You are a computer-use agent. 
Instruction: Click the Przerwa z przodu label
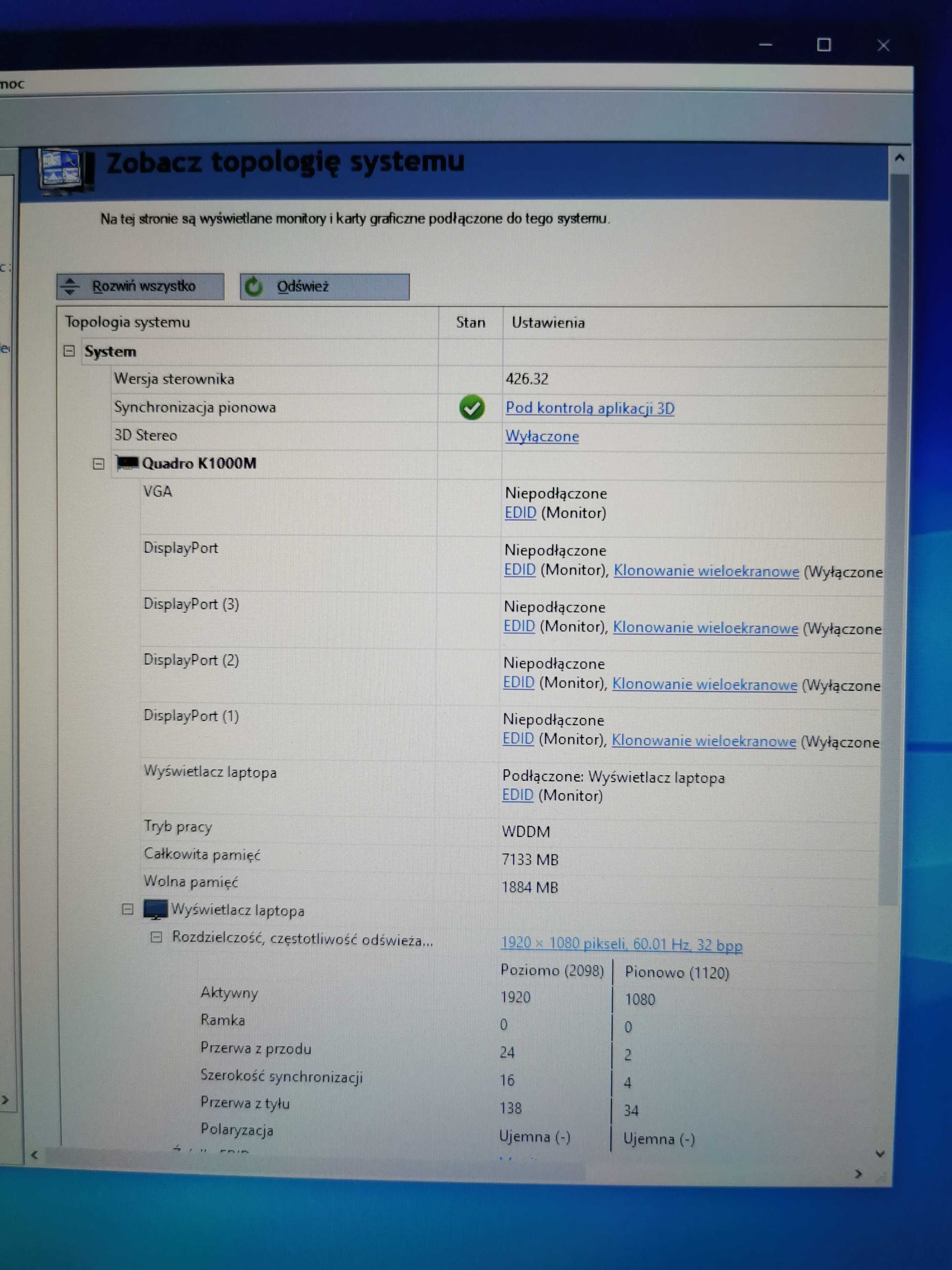[256, 1048]
